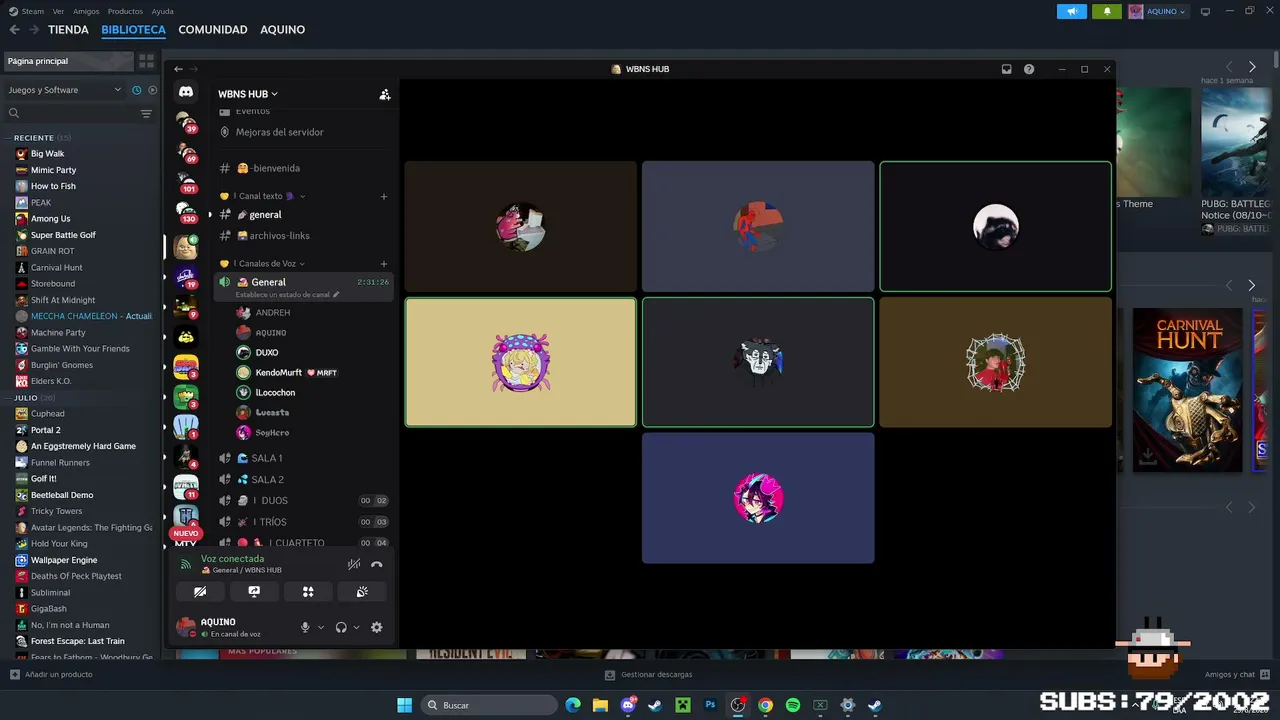Viewport: 1280px width, 720px height.
Task: Disconnect from the voice call
Action: 376,564
